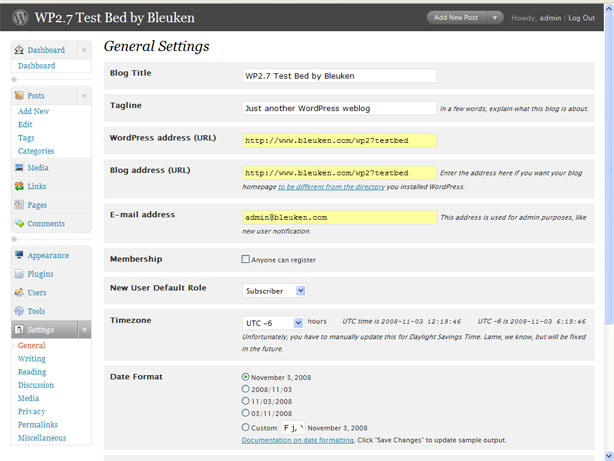Image resolution: width=614 pixels, height=461 pixels.
Task: Click the Add New Post button
Action: pos(457,18)
